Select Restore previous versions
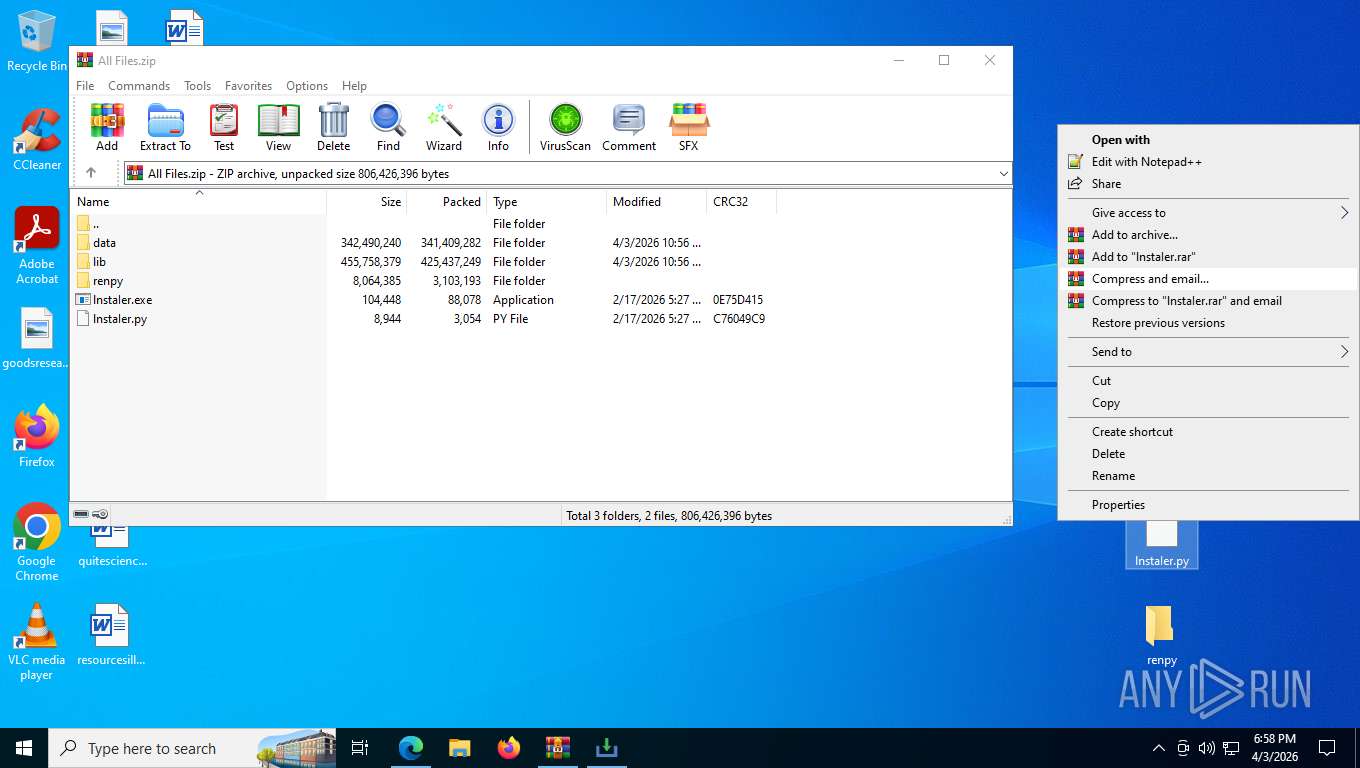 coord(1208,323)
